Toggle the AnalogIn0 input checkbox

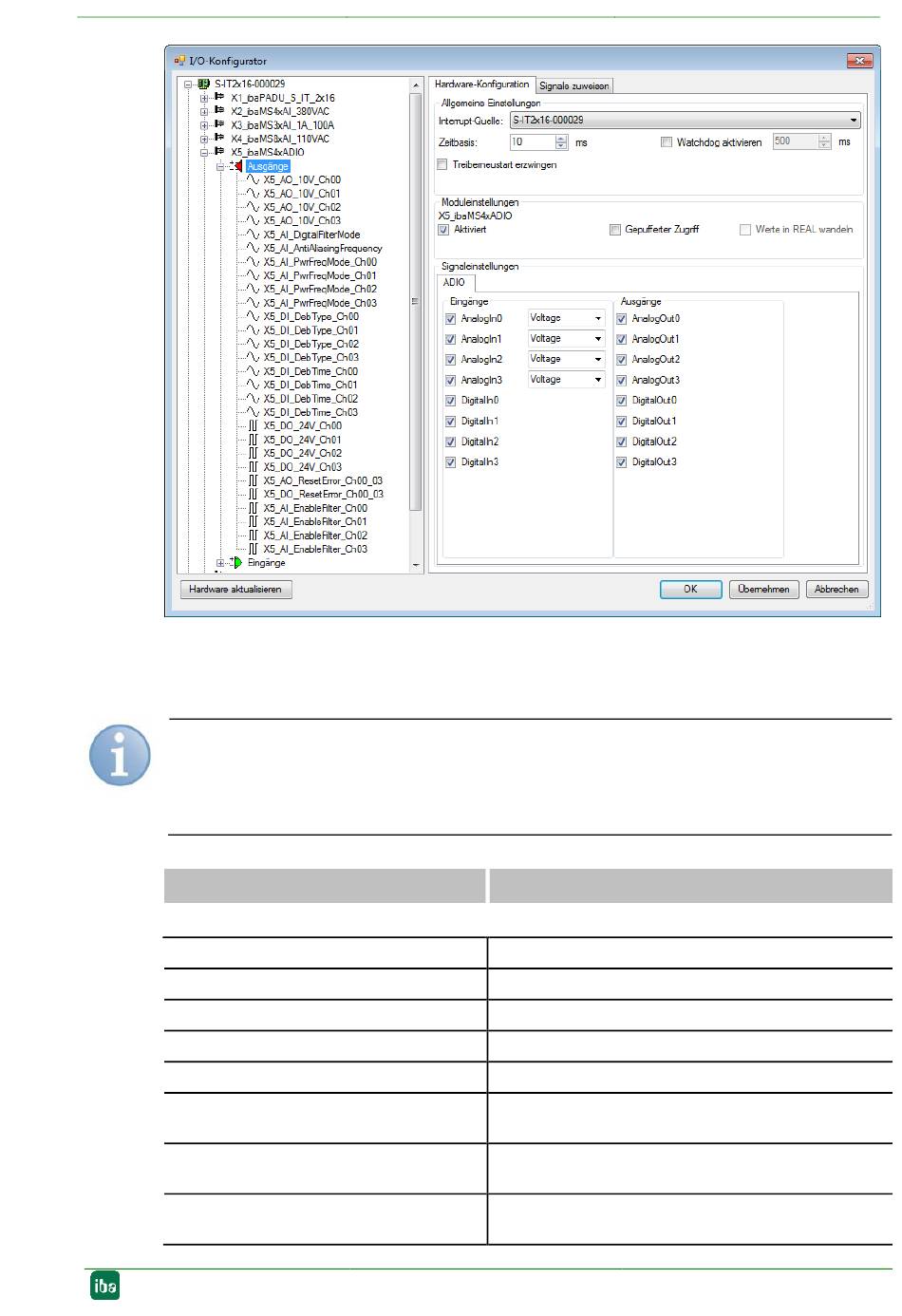451,319
